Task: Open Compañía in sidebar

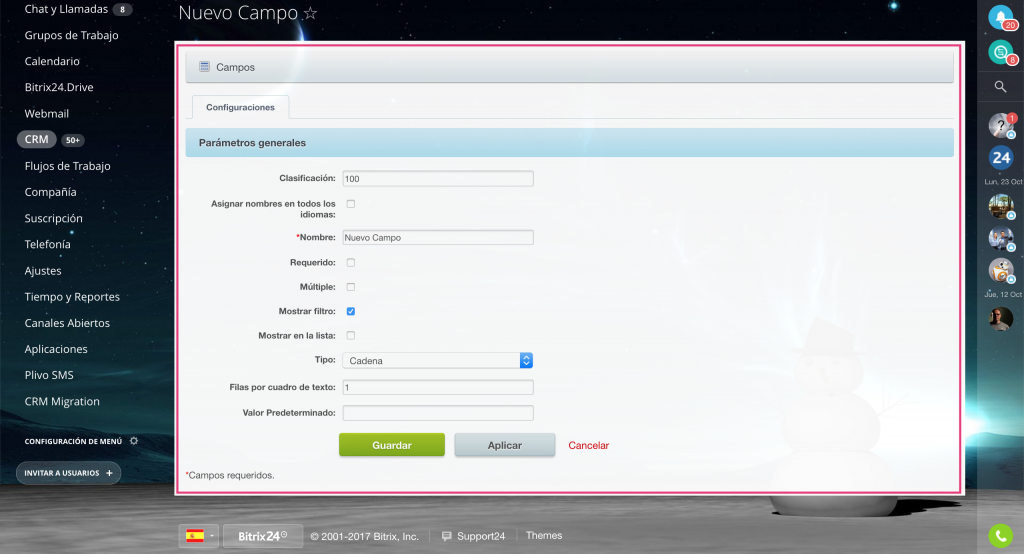Action: [50, 192]
